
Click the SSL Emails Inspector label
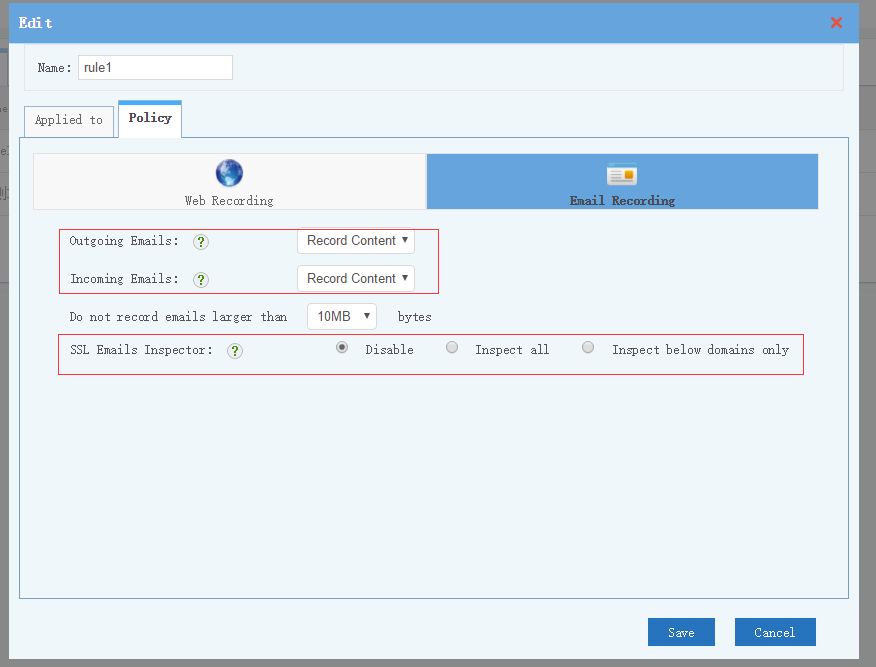141,350
